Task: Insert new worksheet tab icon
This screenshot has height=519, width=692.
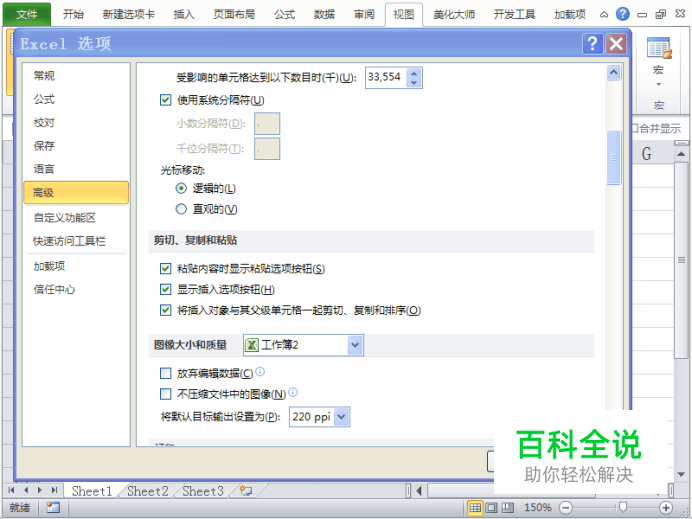Action: click(246, 490)
